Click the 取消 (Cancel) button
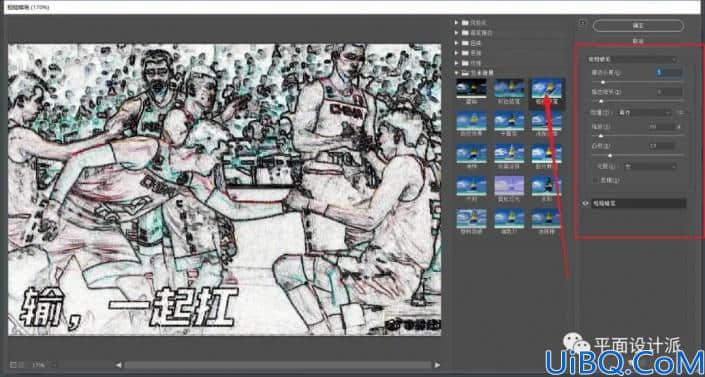 [x=638, y=41]
